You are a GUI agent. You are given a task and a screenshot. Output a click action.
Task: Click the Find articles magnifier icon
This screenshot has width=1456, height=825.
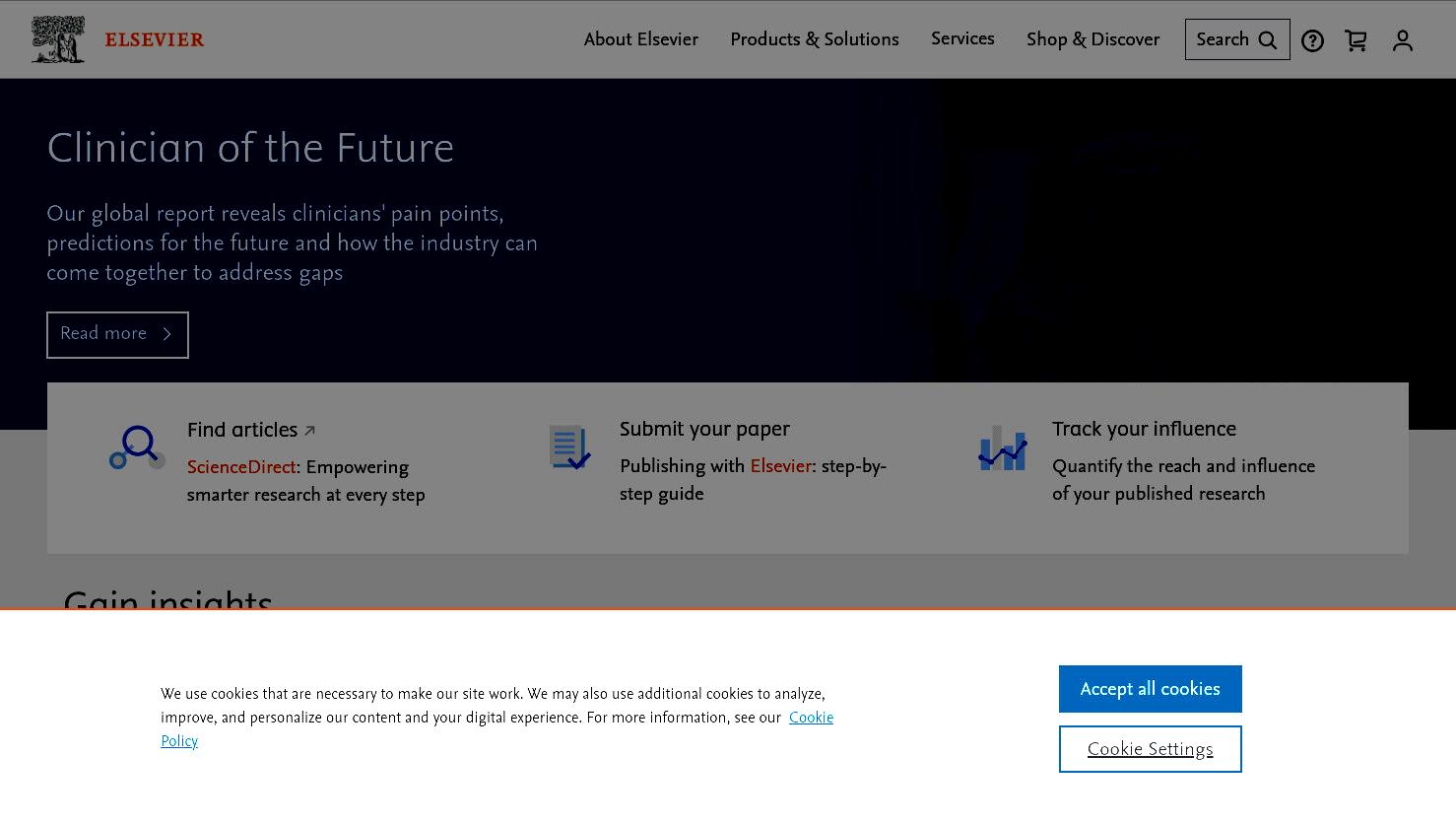(x=137, y=447)
